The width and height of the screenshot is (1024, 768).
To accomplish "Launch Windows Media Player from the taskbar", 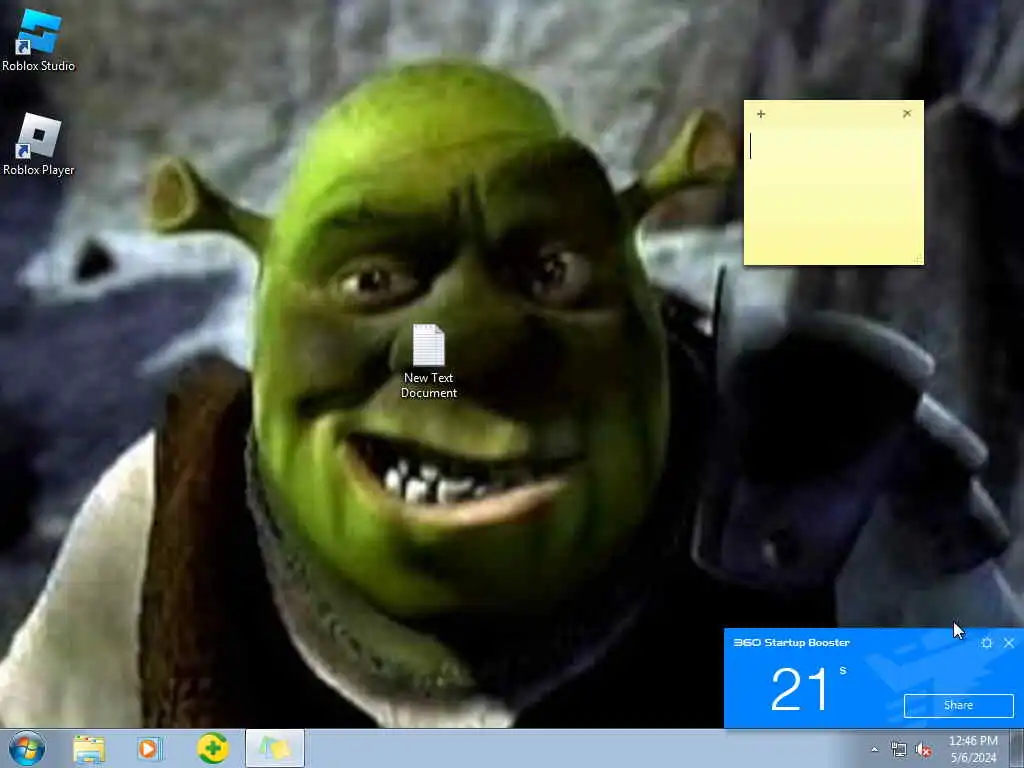I will click(150, 749).
